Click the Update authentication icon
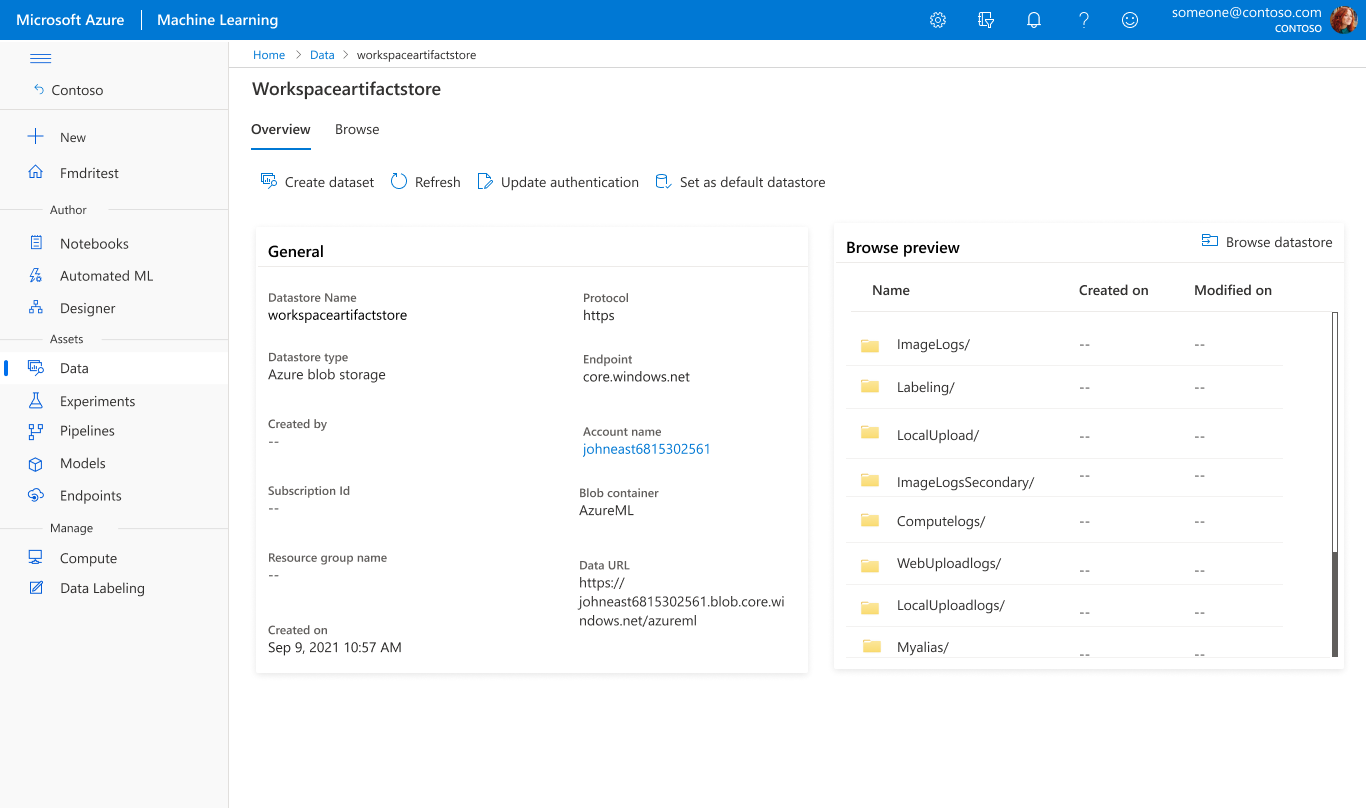 click(485, 181)
